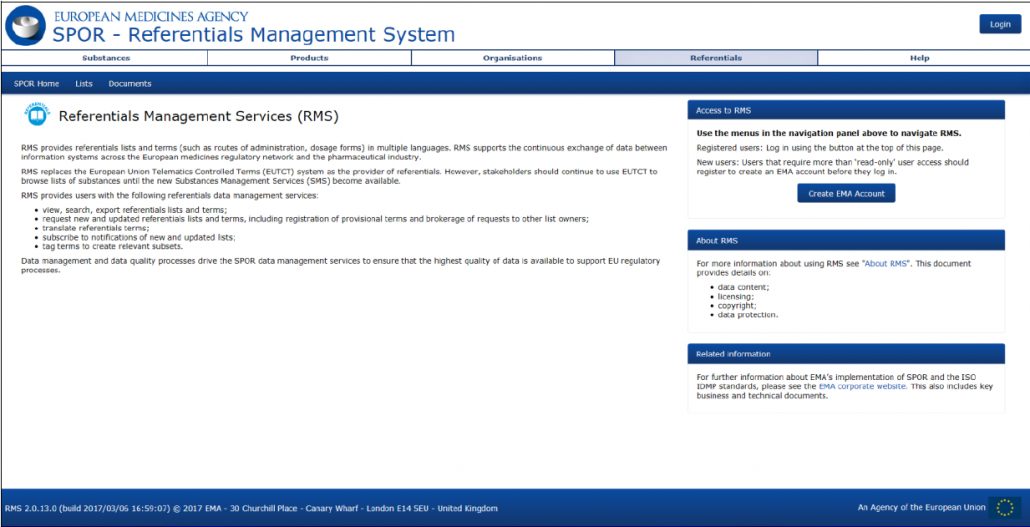Image resolution: width=1030 pixels, height=527 pixels.
Task: Go to SPOR Home
Action: pos(36,83)
